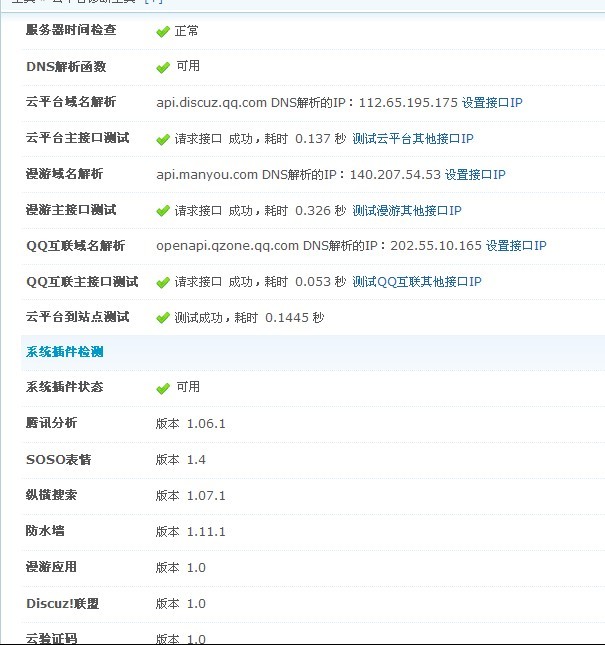Open 测试QQ互联其他接口IP link
Viewport: 605px width, 645px height.
click(417, 282)
